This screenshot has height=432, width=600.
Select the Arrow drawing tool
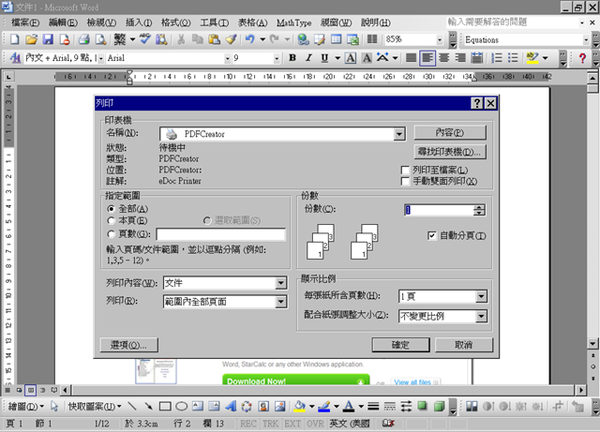tap(148, 406)
